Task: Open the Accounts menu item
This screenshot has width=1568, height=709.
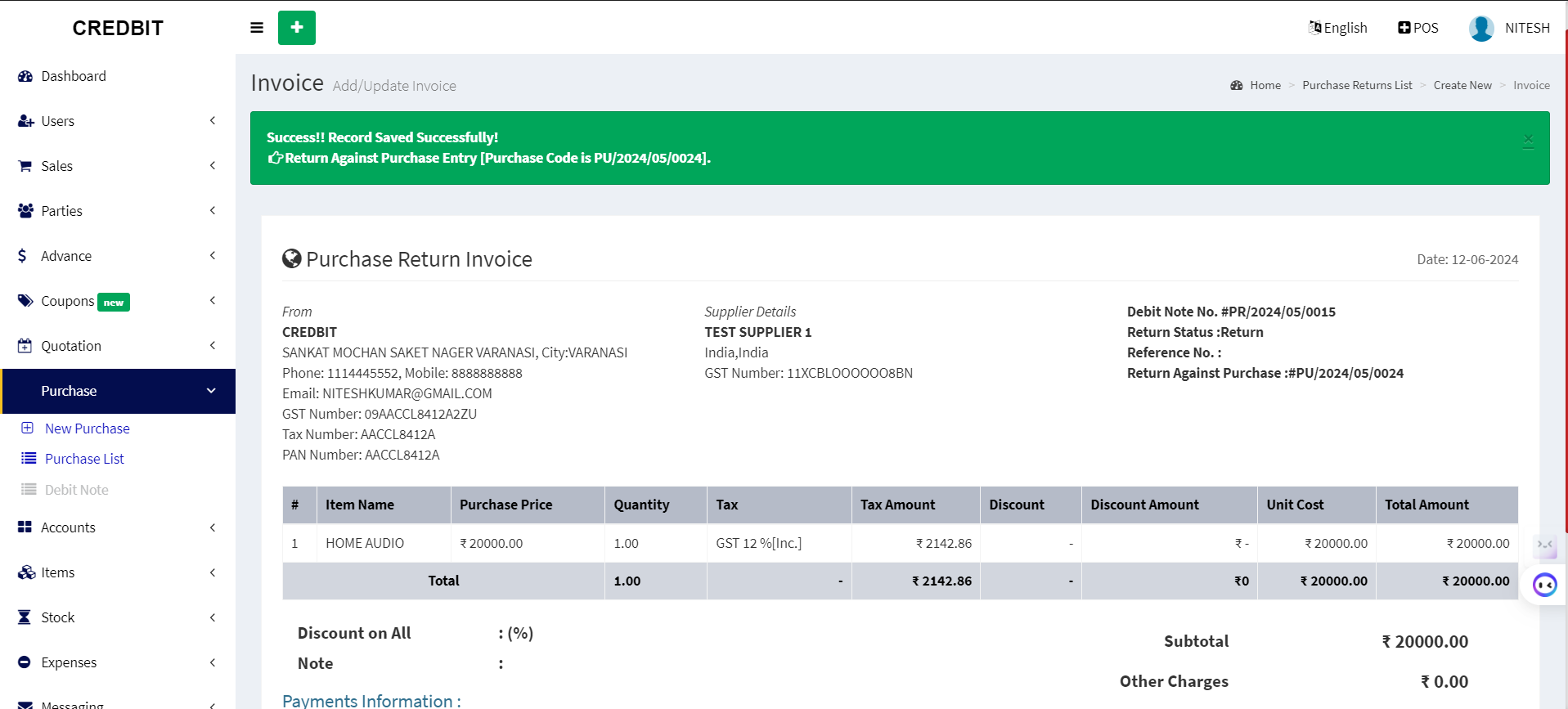Action: (118, 527)
